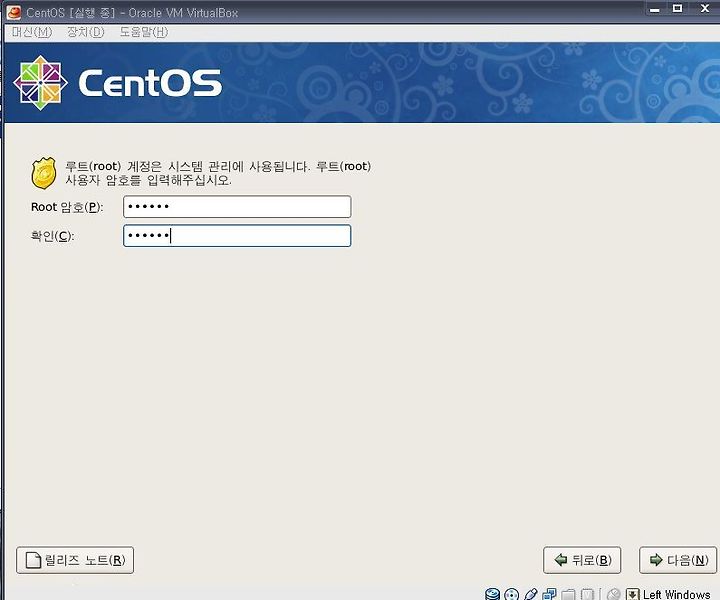Screen dimensions: 720x600
Task: Click the gold root security badge icon
Action: tap(44, 173)
